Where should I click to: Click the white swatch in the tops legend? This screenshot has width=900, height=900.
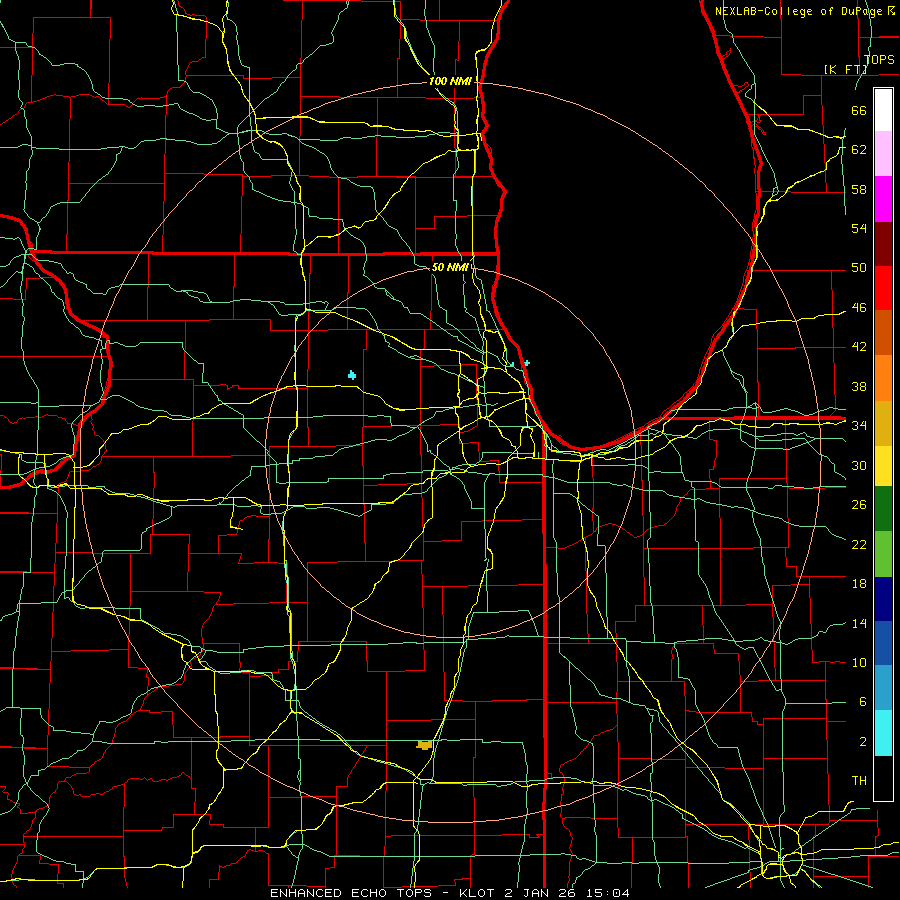click(883, 110)
